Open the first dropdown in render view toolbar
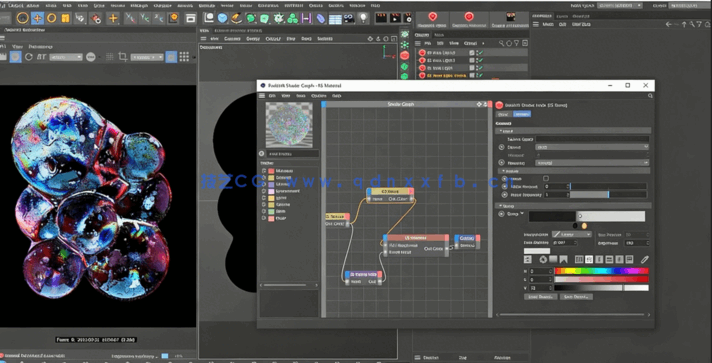This screenshot has width=712, height=363. pos(66,57)
